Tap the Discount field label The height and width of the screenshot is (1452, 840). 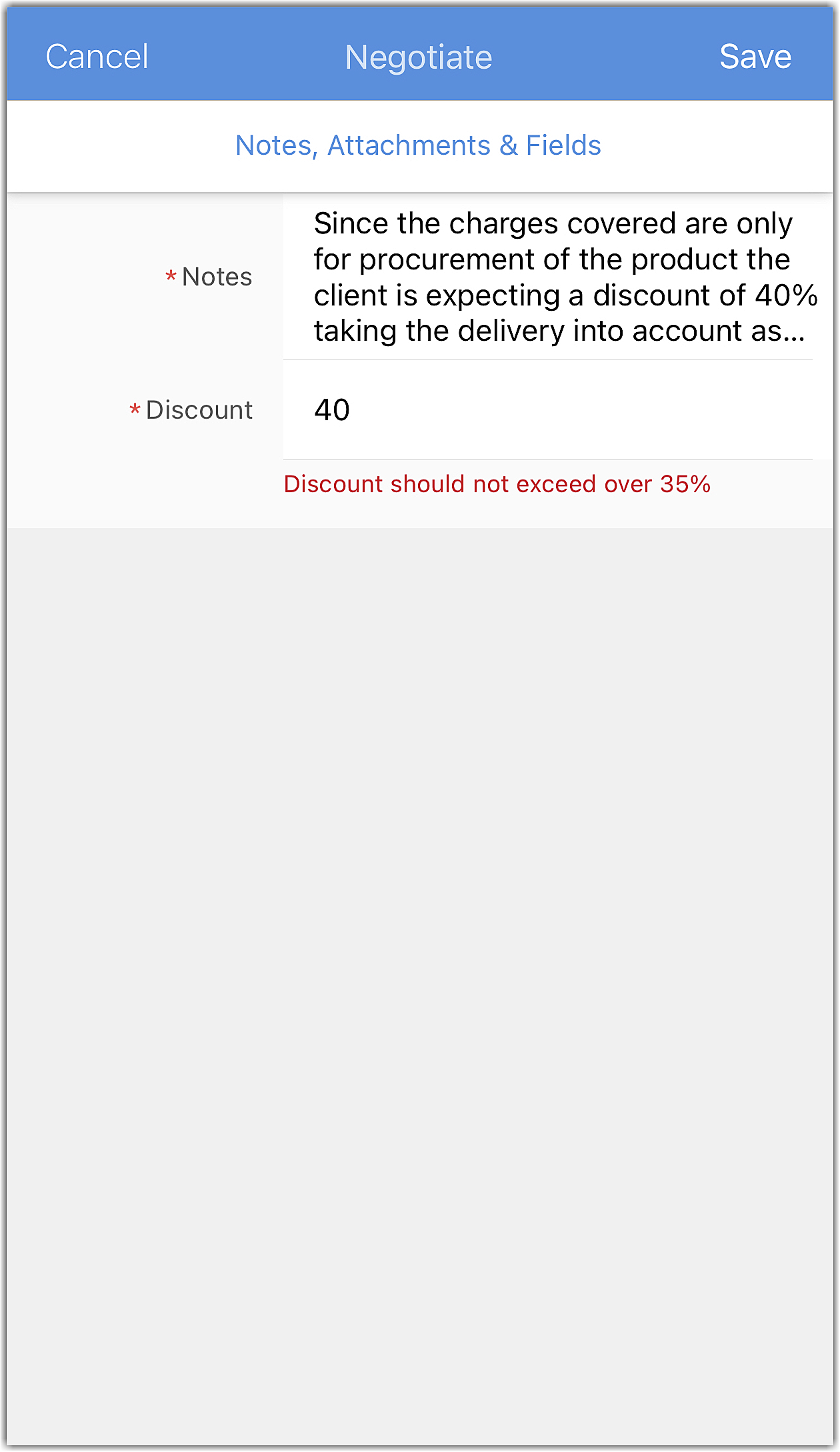[199, 410]
